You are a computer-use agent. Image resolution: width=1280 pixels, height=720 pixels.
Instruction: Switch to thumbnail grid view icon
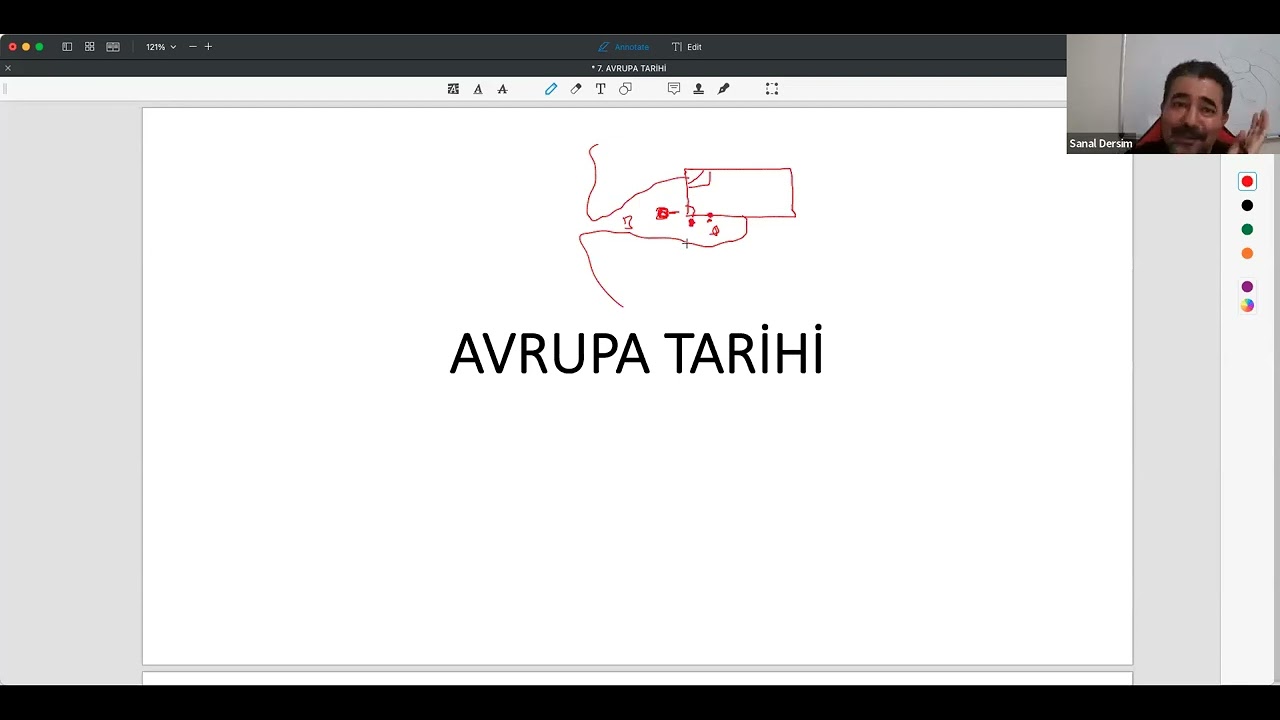click(x=90, y=47)
